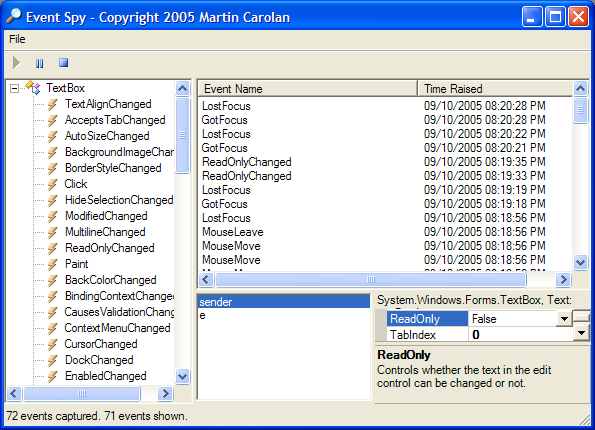The width and height of the screenshot is (595, 430).
Task: Click tree vertical scrollbar thumb
Action: click(183, 135)
